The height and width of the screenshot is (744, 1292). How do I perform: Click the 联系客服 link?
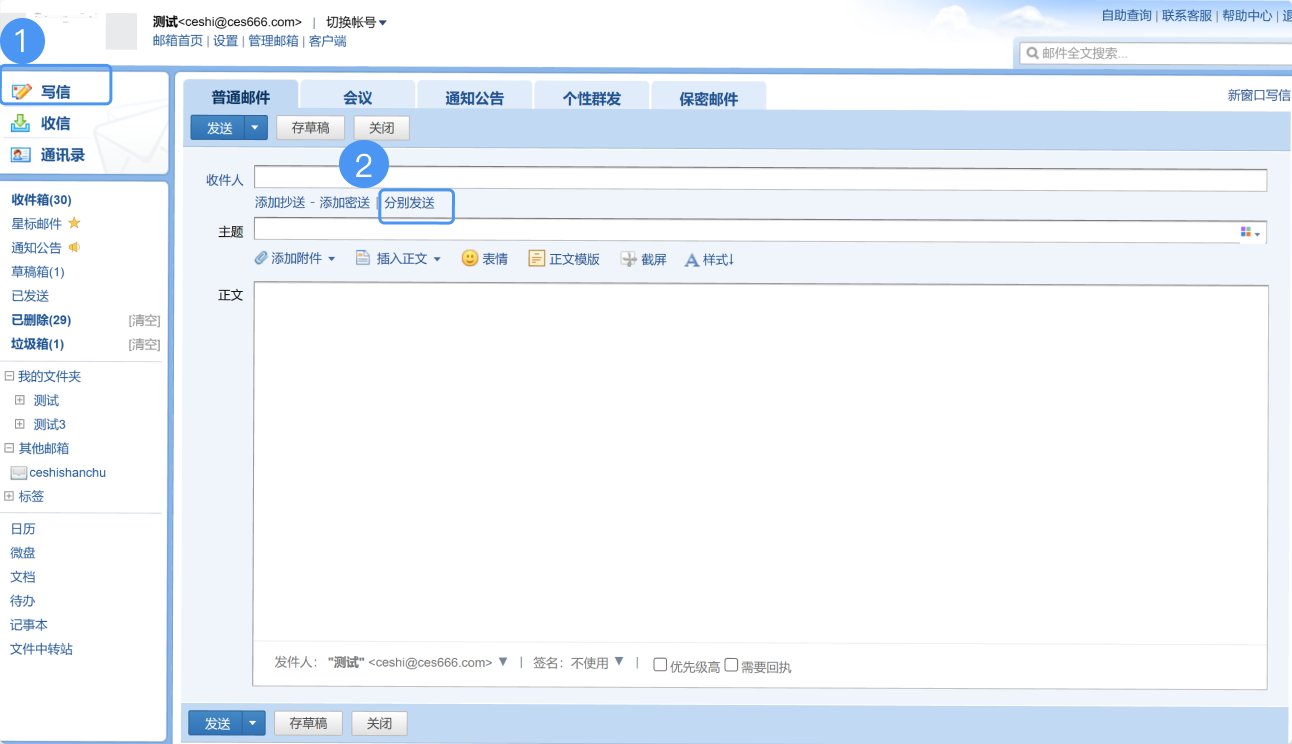tap(1187, 16)
